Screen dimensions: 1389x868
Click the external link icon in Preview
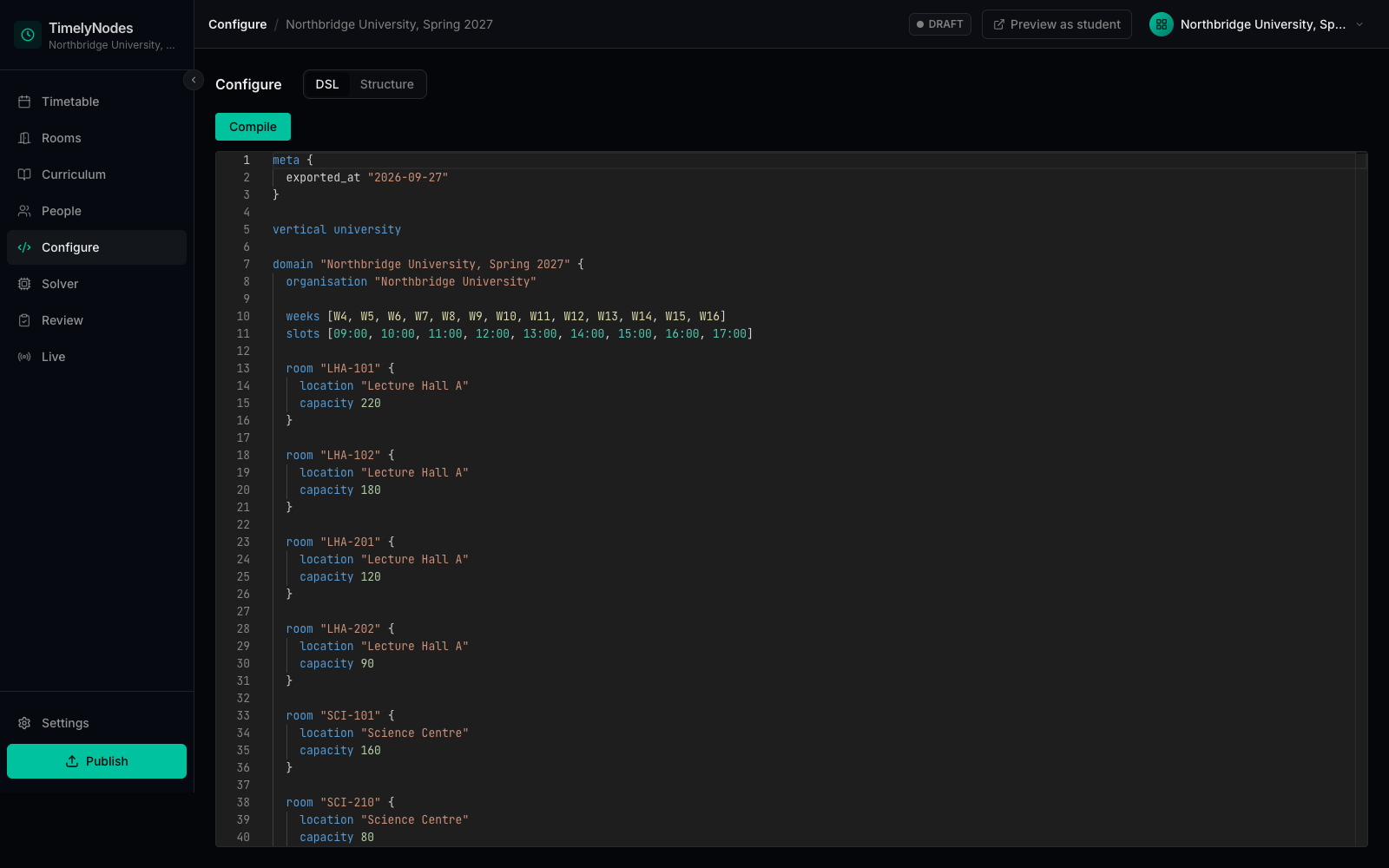[x=999, y=24]
